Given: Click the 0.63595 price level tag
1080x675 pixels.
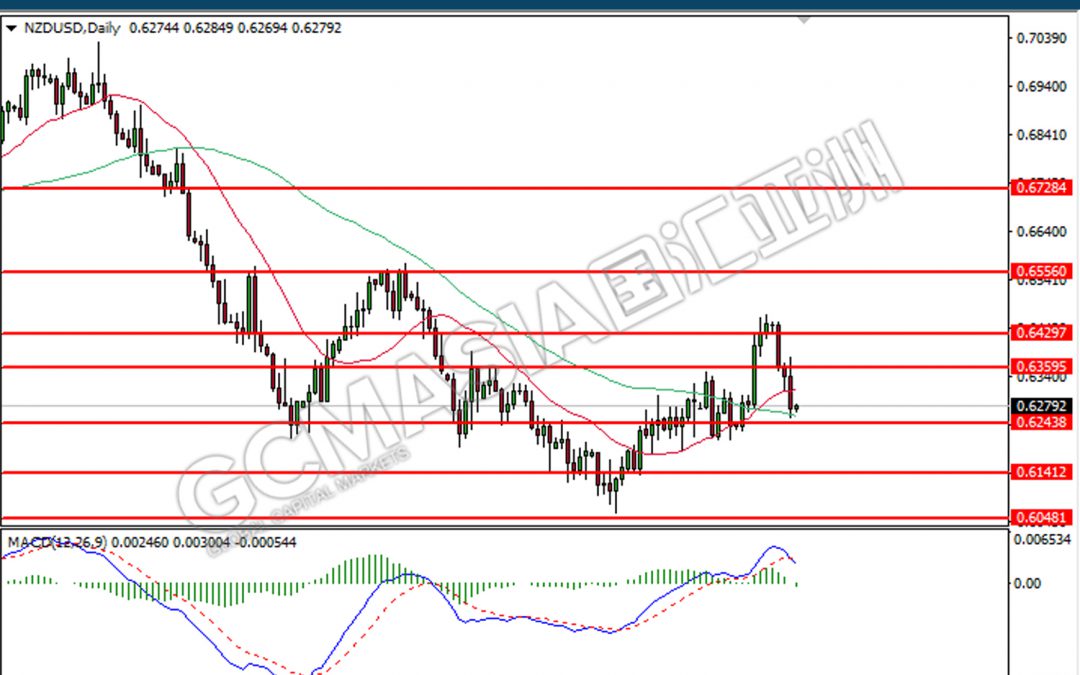Looking at the screenshot, I should point(1043,367).
